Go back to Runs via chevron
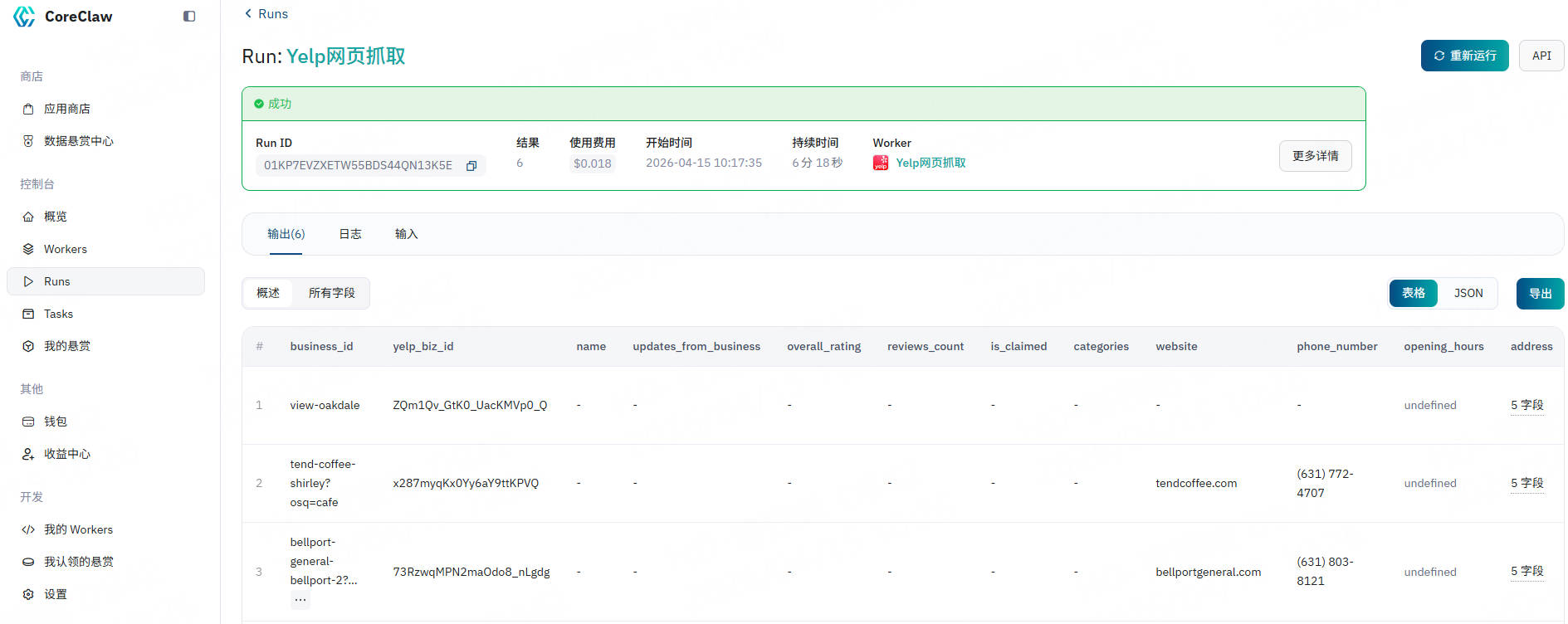This screenshot has height=624, width=1568. click(248, 13)
